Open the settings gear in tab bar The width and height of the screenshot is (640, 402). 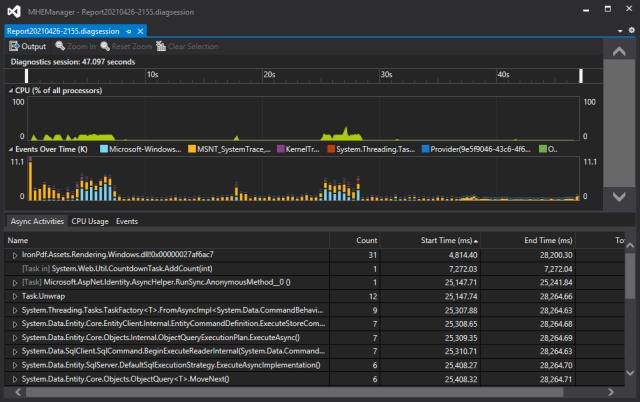631,30
